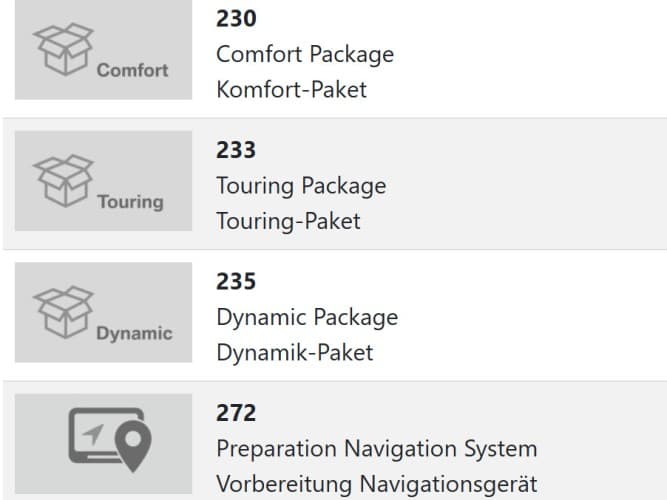Screen dimensions: 667x500
Task: Select the "Dynamic" label in the thumbnail
Action: point(134,334)
